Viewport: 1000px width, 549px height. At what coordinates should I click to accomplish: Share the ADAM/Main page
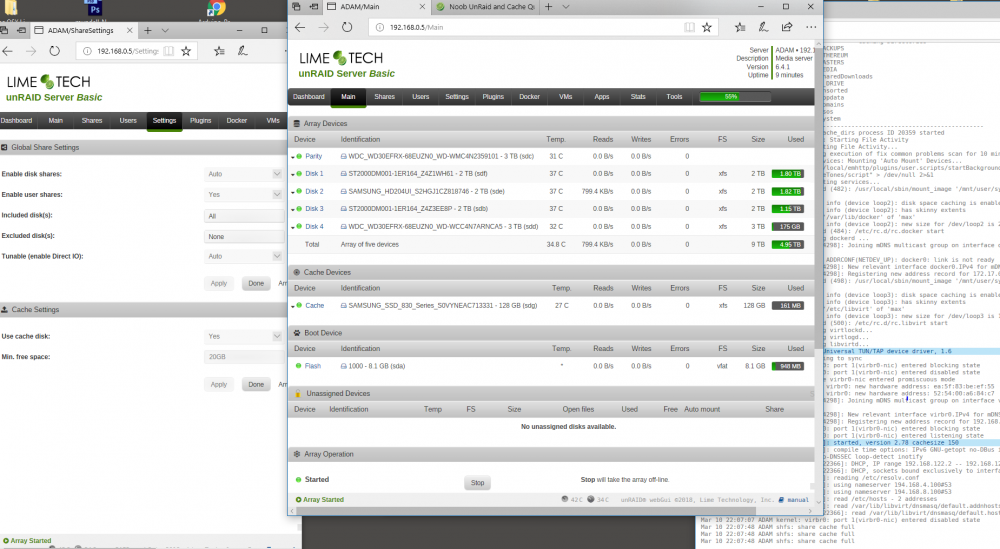pos(787,27)
